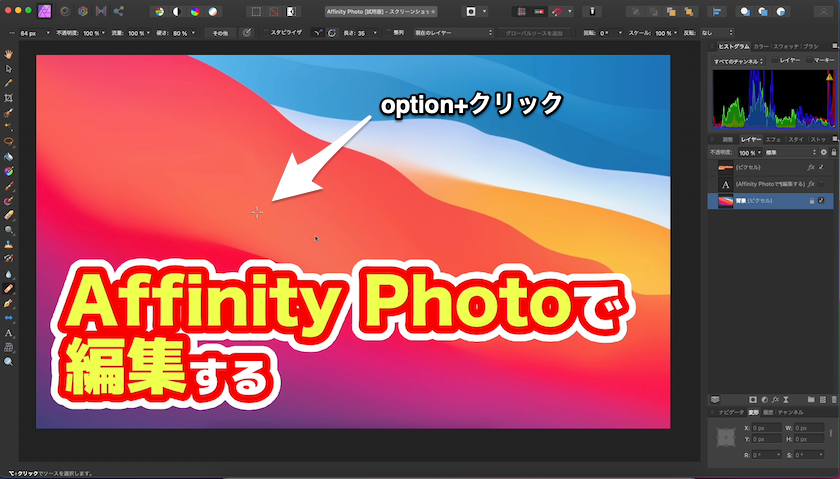Select the Crop tool
Image resolution: width=840 pixels, height=479 pixels.
(x=9, y=98)
